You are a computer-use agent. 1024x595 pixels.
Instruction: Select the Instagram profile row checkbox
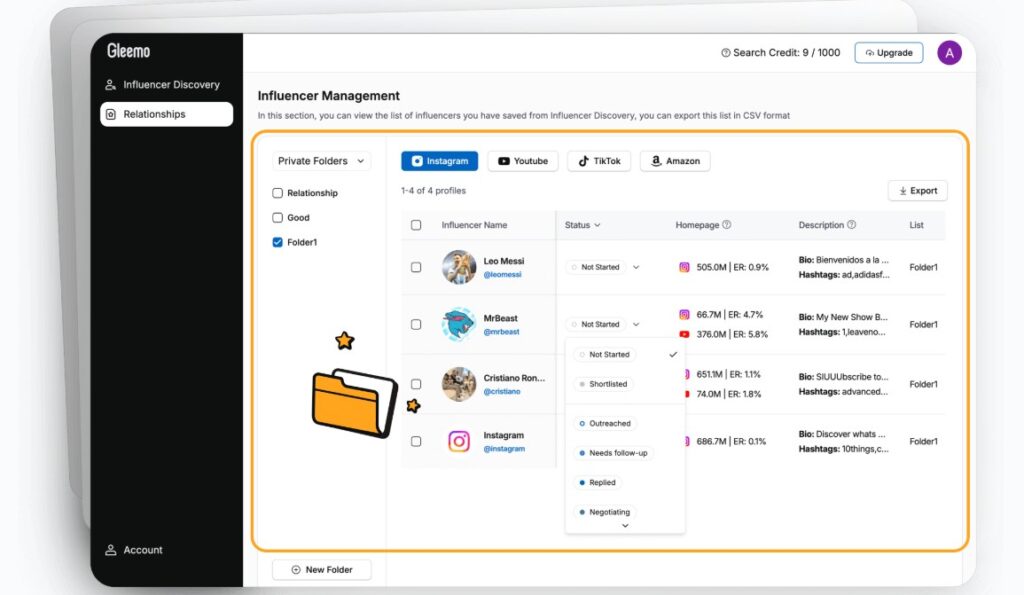[x=416, y=442]
